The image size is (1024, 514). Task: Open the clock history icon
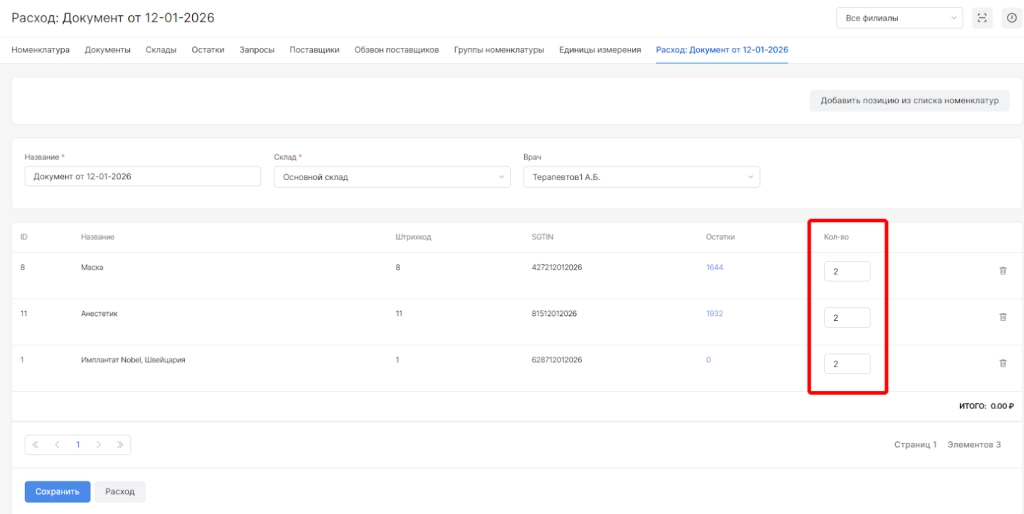coord(1010,18)
